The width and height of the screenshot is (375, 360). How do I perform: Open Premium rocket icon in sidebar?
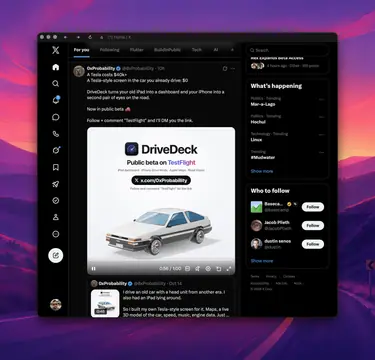[56, 184]
